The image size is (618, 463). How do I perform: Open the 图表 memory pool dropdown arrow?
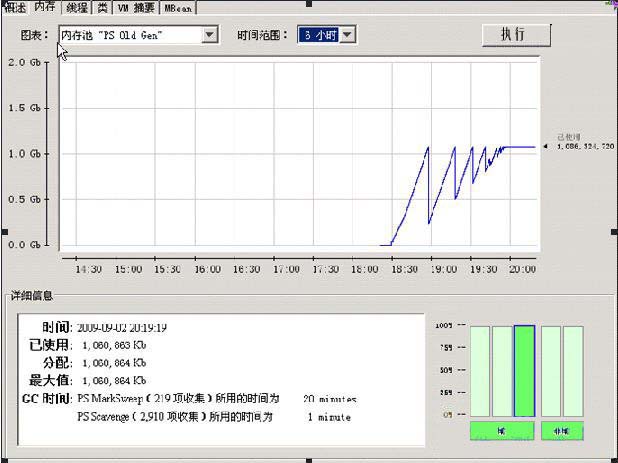click(x=210, y=35)
